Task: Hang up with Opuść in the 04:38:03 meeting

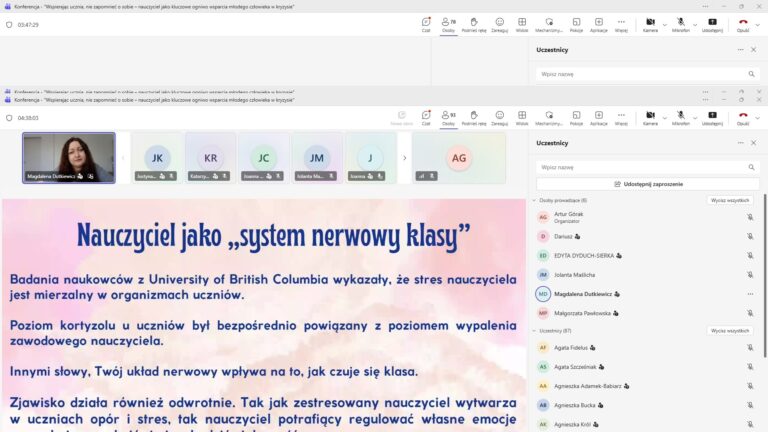Action: (x=743, y=118)
